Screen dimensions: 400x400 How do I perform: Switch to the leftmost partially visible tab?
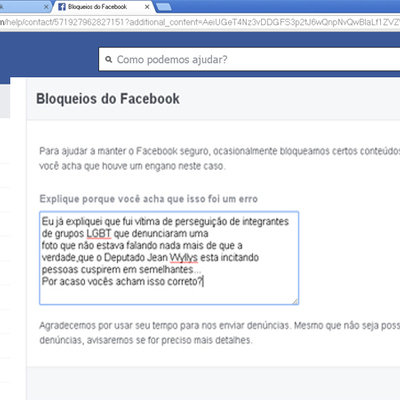coord(24,7)
